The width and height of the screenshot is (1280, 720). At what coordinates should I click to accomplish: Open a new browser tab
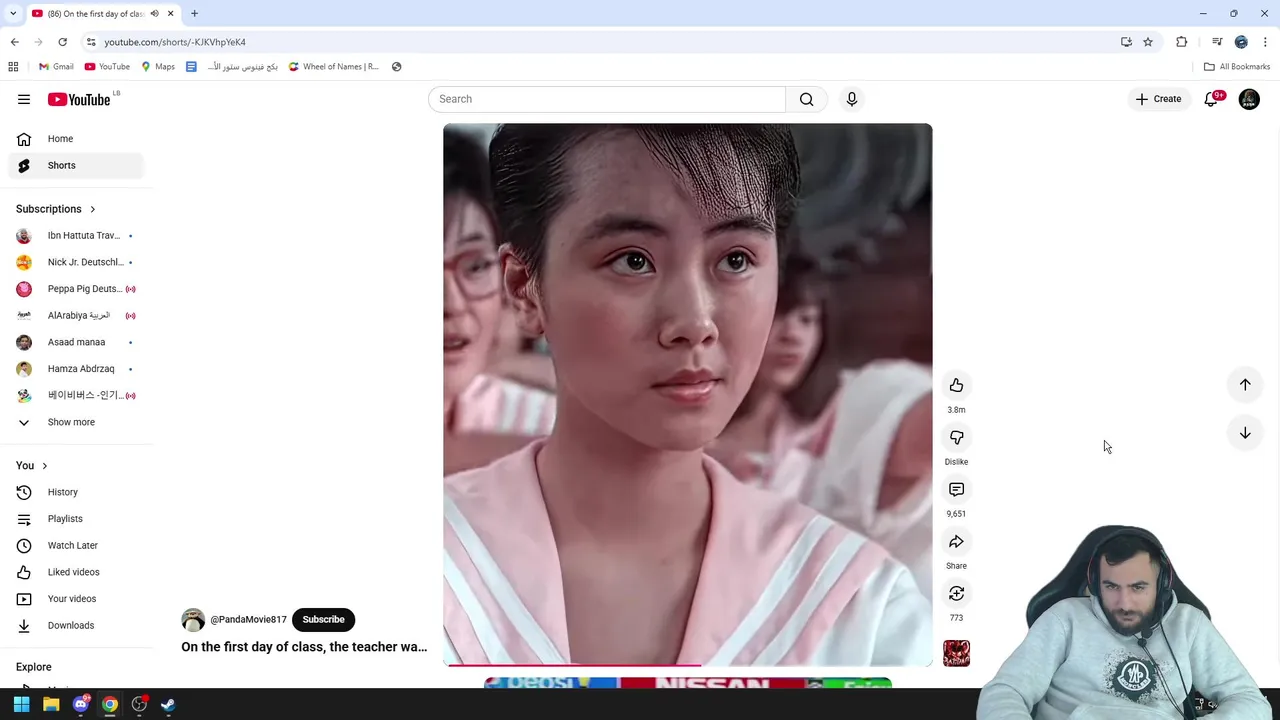[x=194, y=14]
